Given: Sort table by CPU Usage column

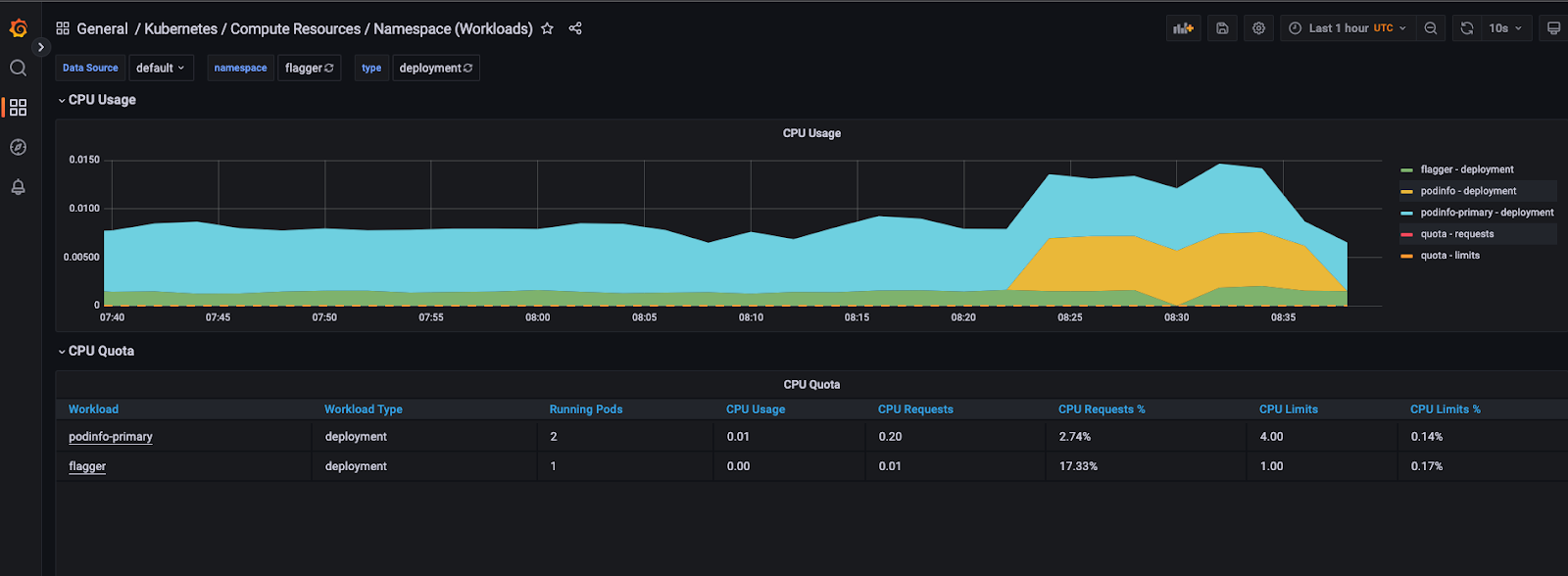Looking at the screenshot, I should [756, 409].
